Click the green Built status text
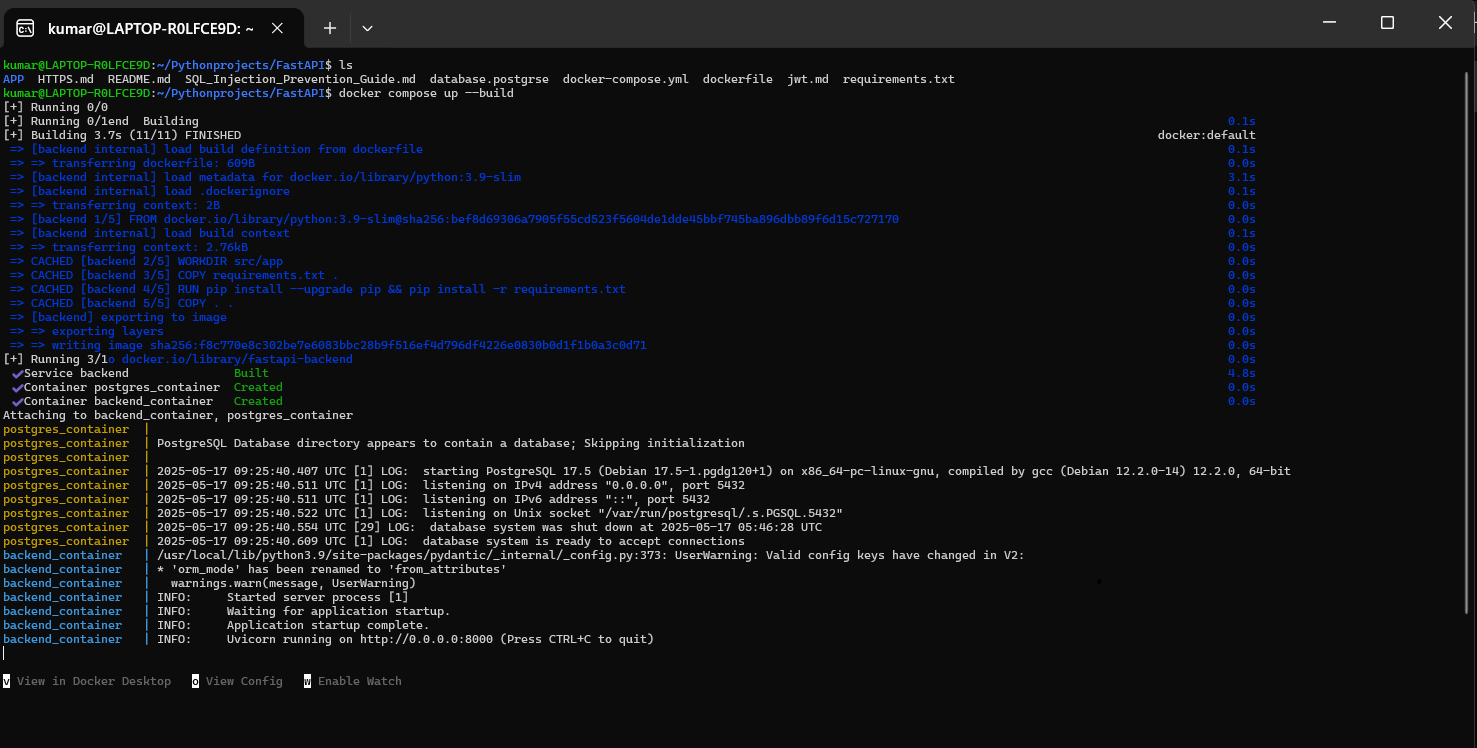Image resolution: width=1477 pixels, height=748 pixels. (x=251, y=373)
